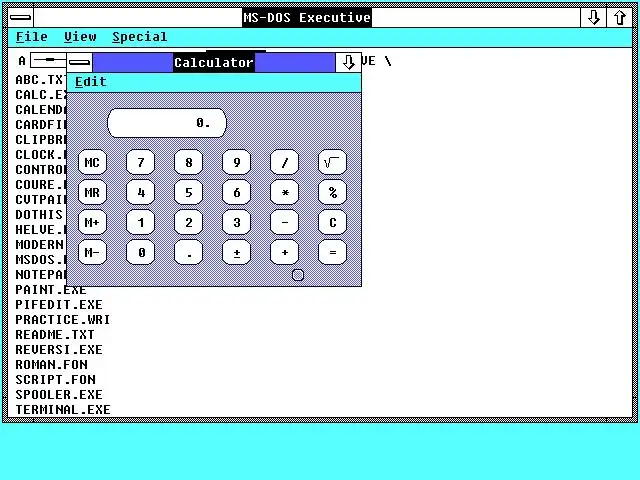This screenshot has height=480, width=640.
Task: Tap the 4 key on Calculator
Action: point(140,192)
